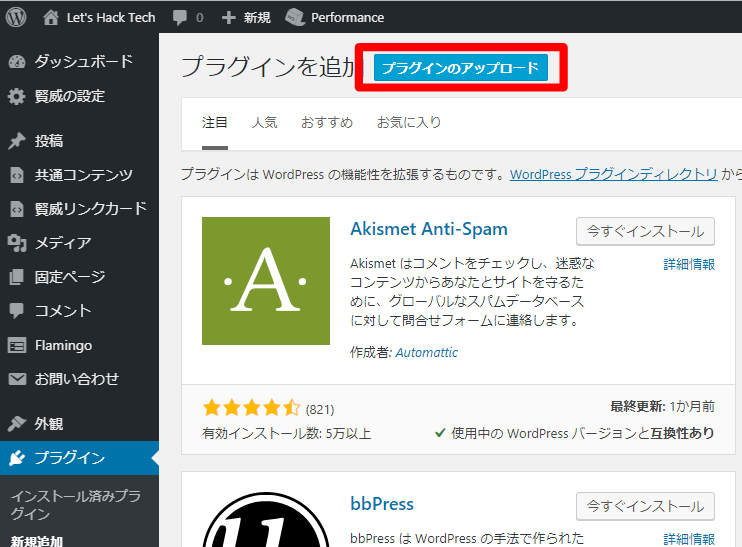Switch to the 人気 tab
The height and width of the screenshot is (547, 742).
click(265, 123)
